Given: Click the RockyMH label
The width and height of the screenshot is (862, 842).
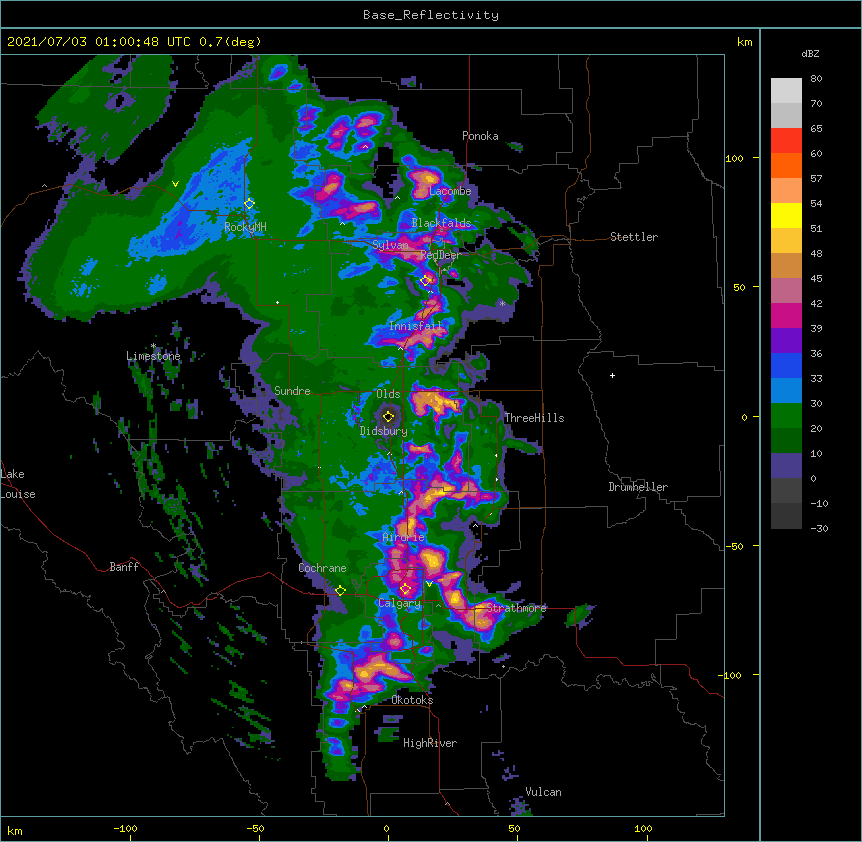Looking at the screenshot, I should click(x=245, y=227).
